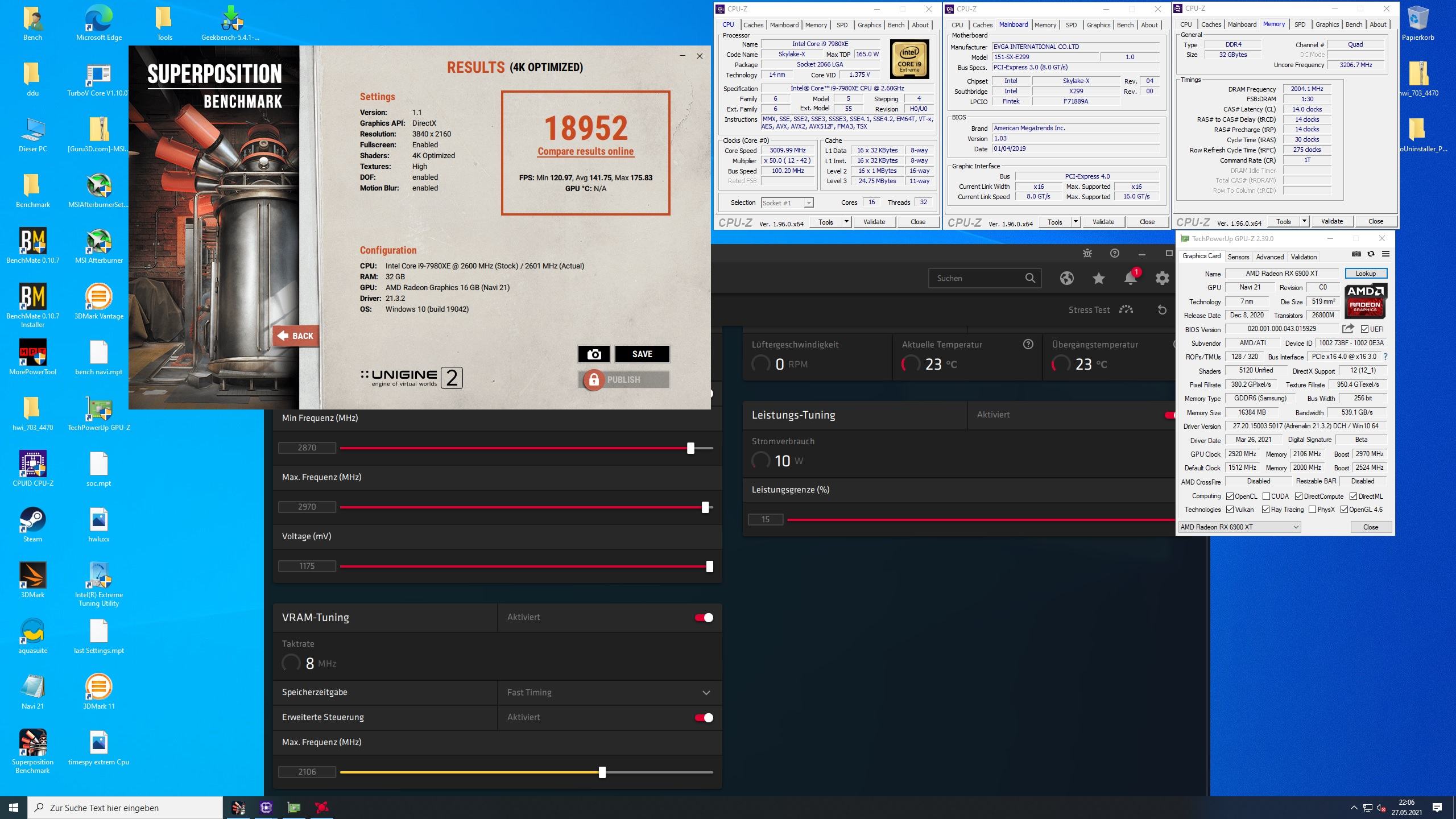Click Min Frequenz slider handle
Screen dimensions: 1456x819
coord(690,448)
